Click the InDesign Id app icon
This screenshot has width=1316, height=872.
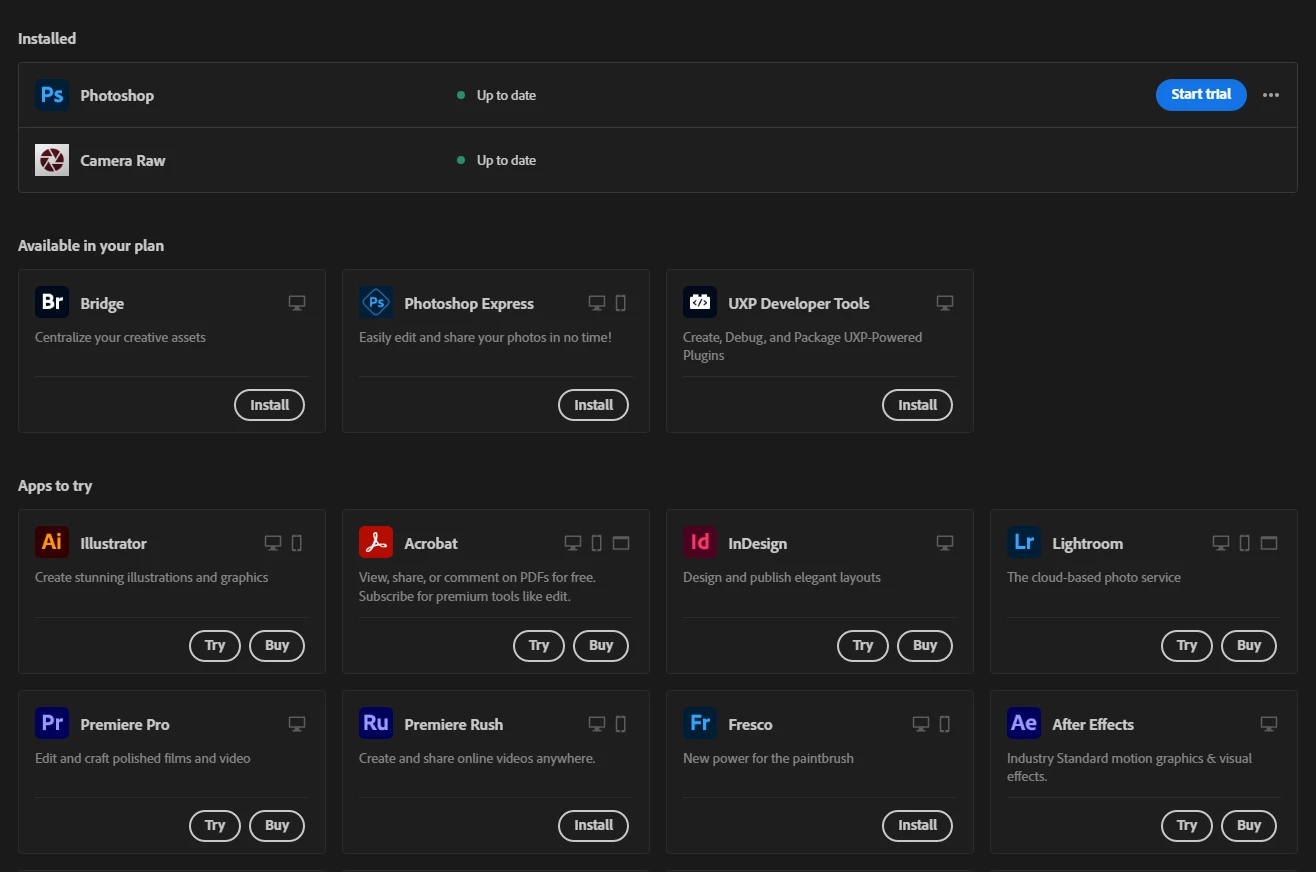(700, 542)
